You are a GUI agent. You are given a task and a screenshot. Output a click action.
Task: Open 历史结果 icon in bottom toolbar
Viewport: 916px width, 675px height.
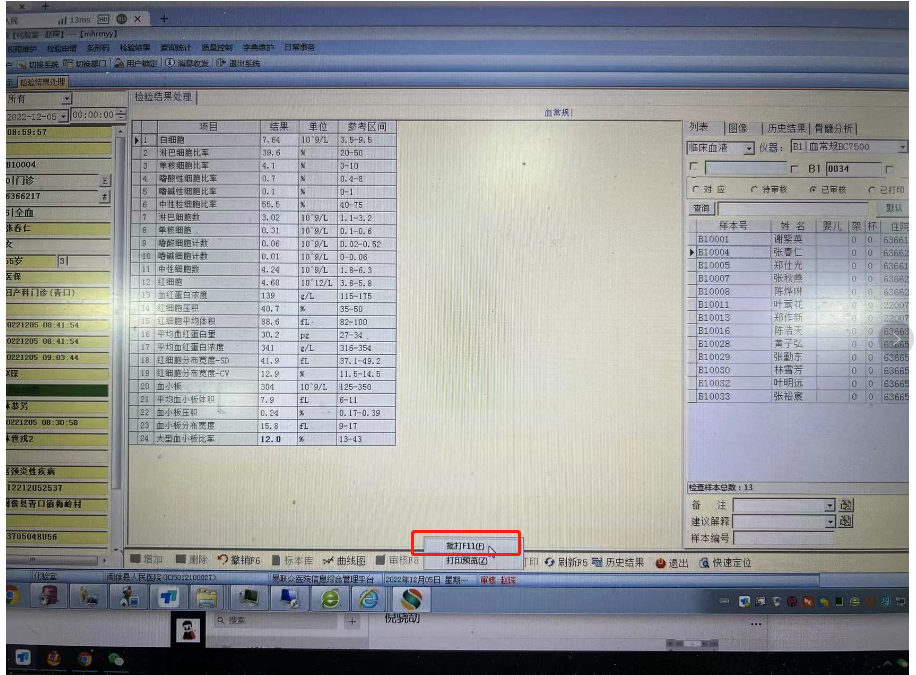pos(597,562)
